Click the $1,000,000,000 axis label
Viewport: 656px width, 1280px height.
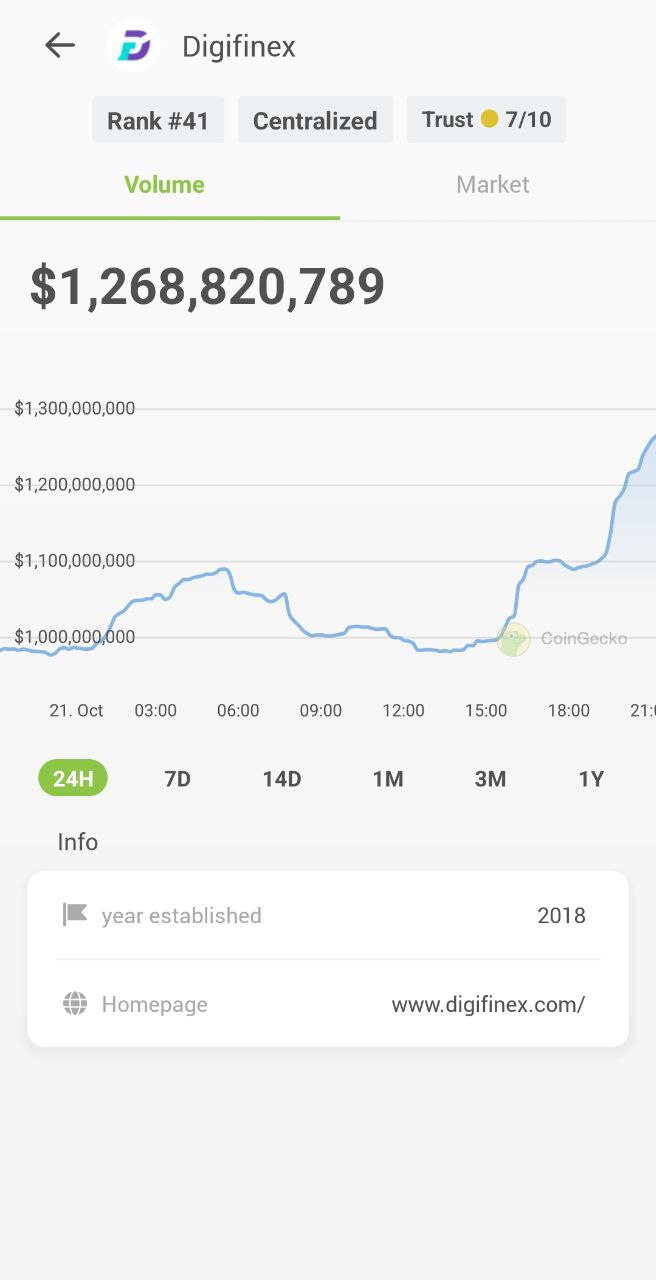click(75, 636)
